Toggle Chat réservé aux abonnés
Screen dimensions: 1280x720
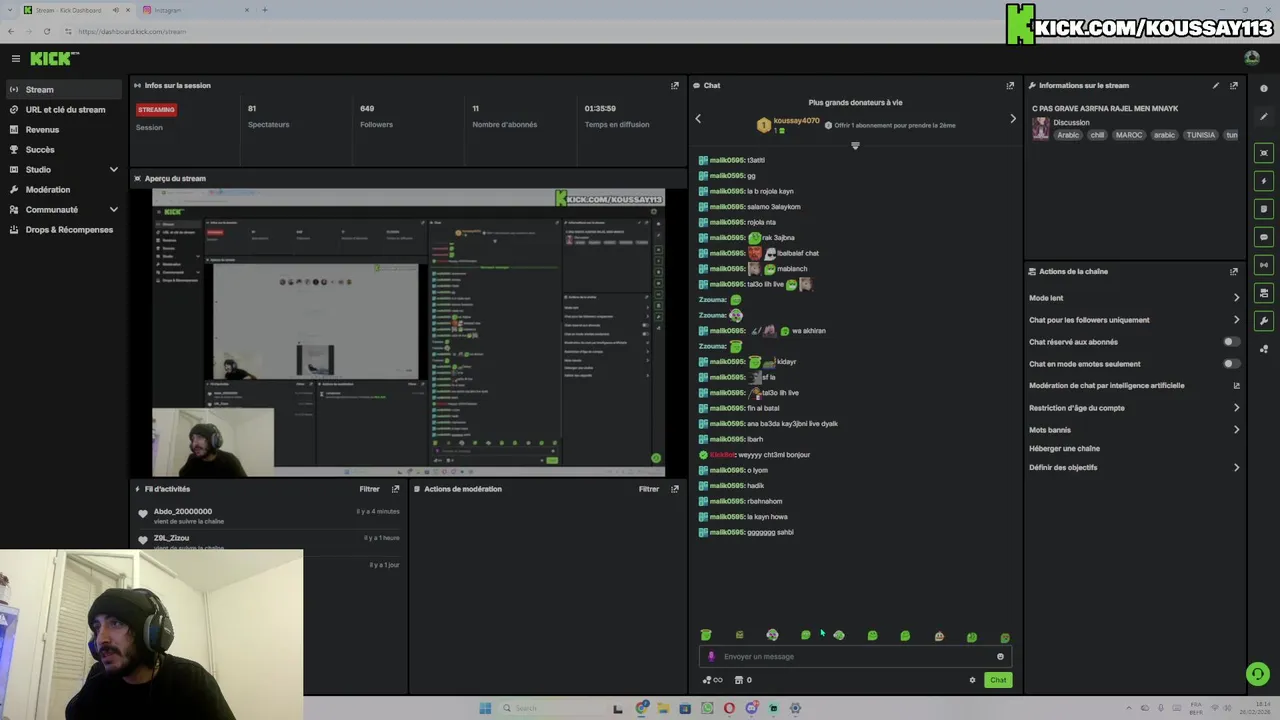tap(1231, 342)
